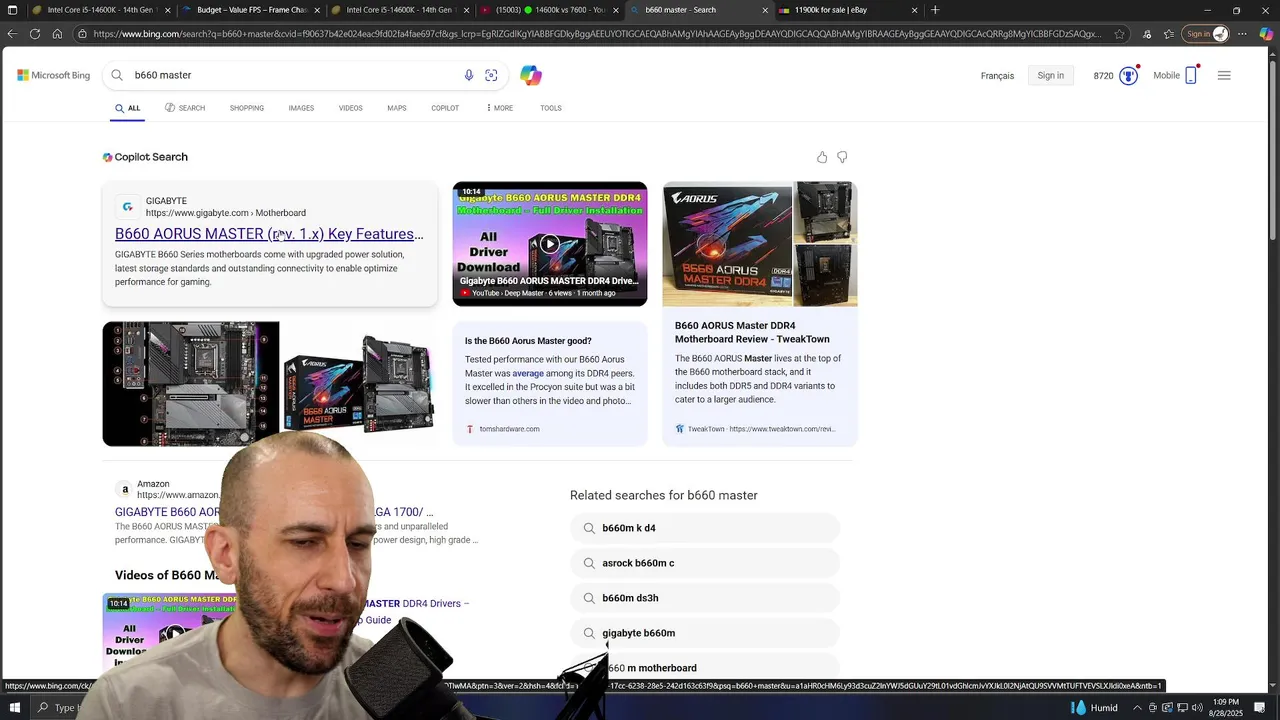
Task: Click the browser back arrow
Action: coord(12,34)
